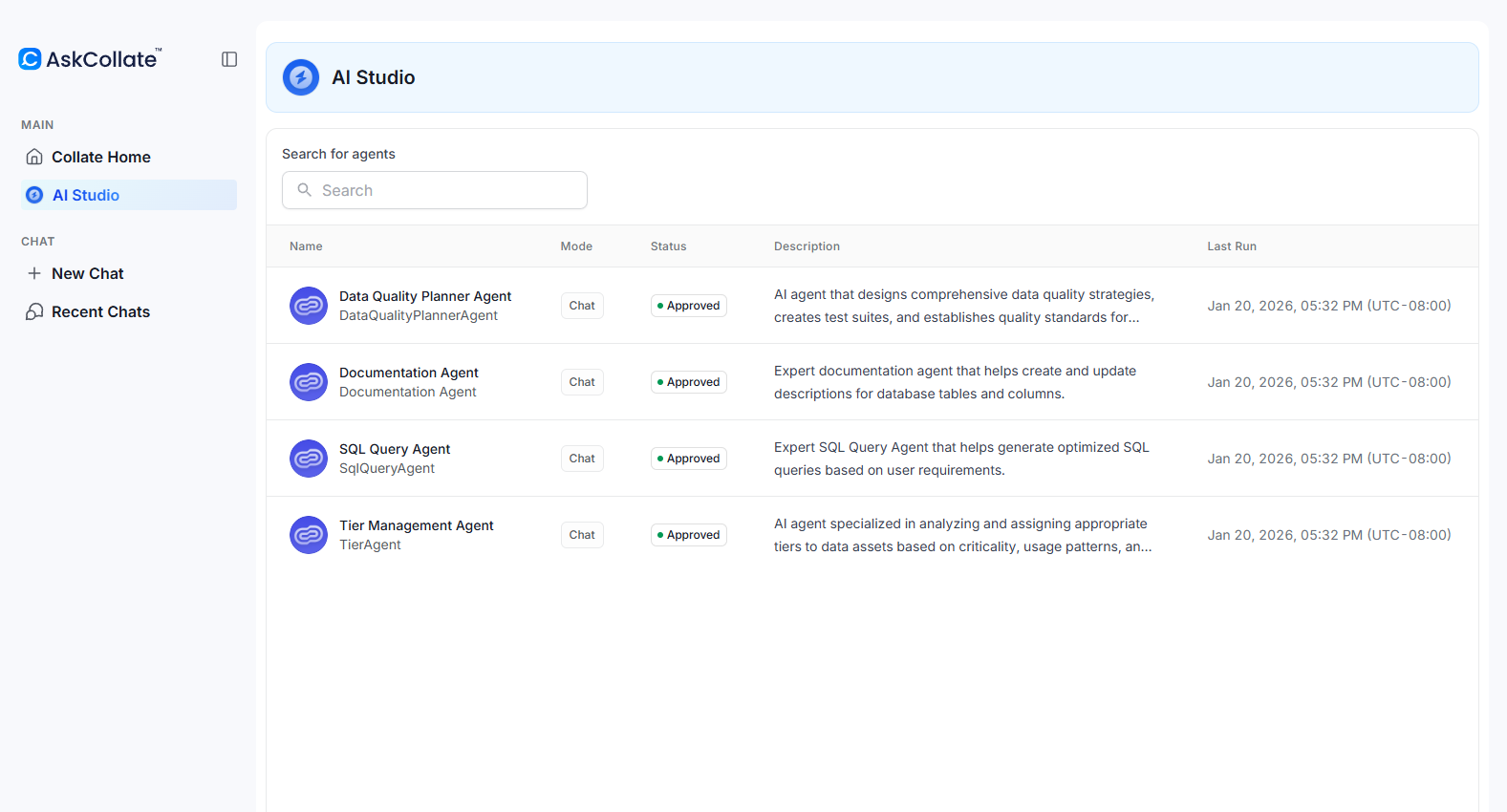Viewport: 1507px width, 812px height.
Task: Select AI Studio in the sidebar
Action: click(86, 195)
